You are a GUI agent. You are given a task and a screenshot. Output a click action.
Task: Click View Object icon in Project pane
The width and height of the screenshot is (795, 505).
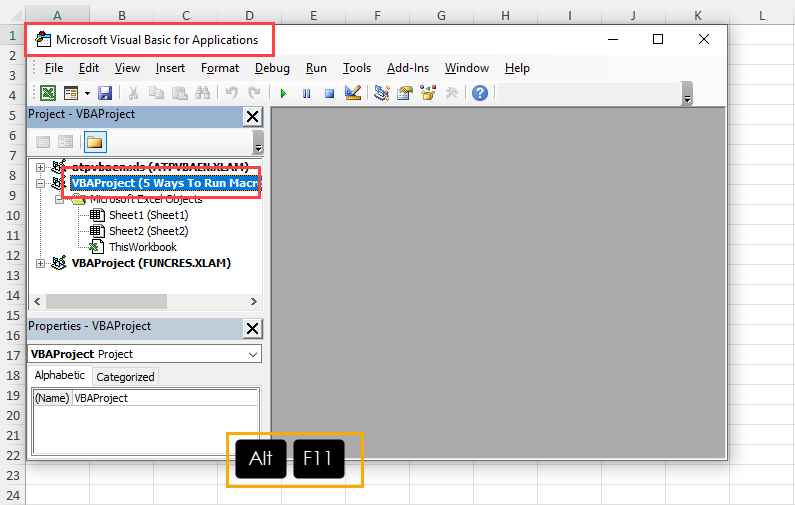pos(65,142)
